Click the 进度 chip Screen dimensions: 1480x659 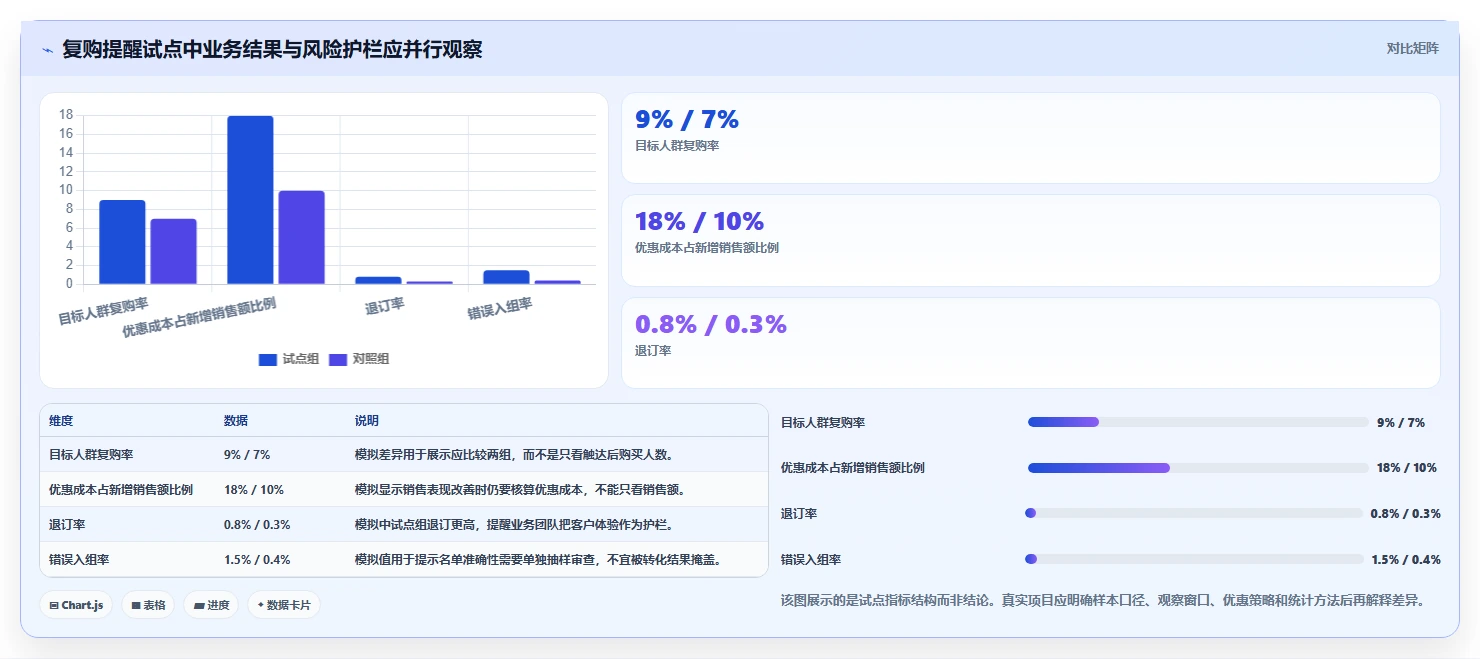[211, 605]
